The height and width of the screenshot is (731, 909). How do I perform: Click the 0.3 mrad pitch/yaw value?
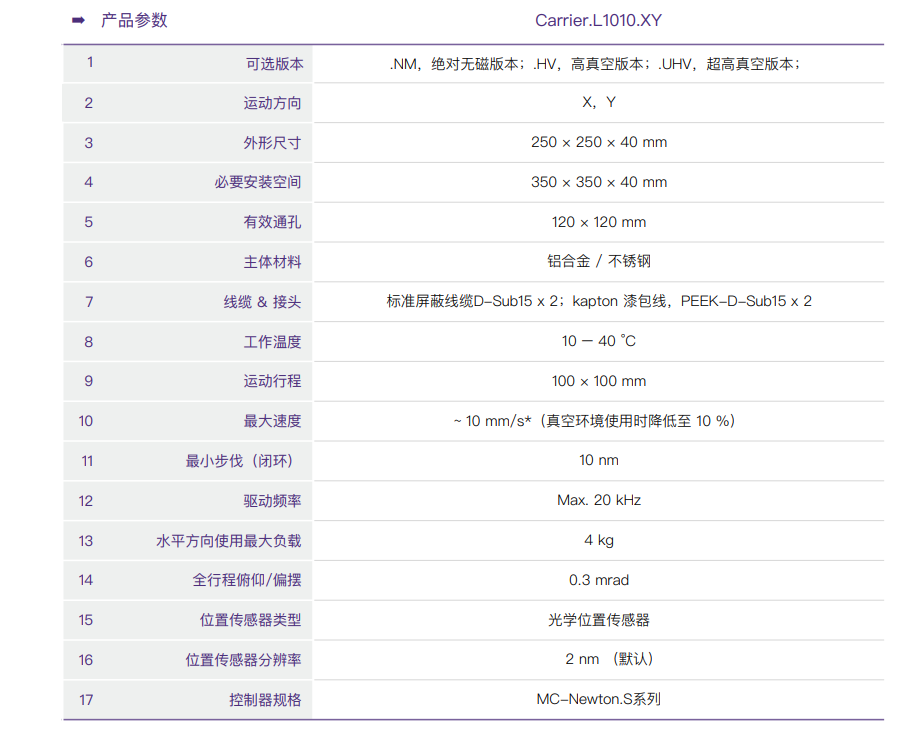pyautogui.click(x=598, y=580)
